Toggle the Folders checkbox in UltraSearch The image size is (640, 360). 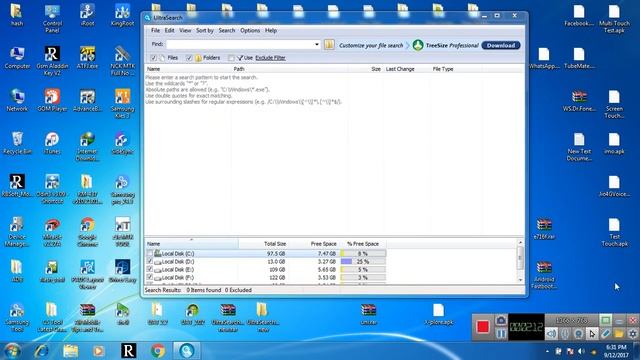click(189, 58)
